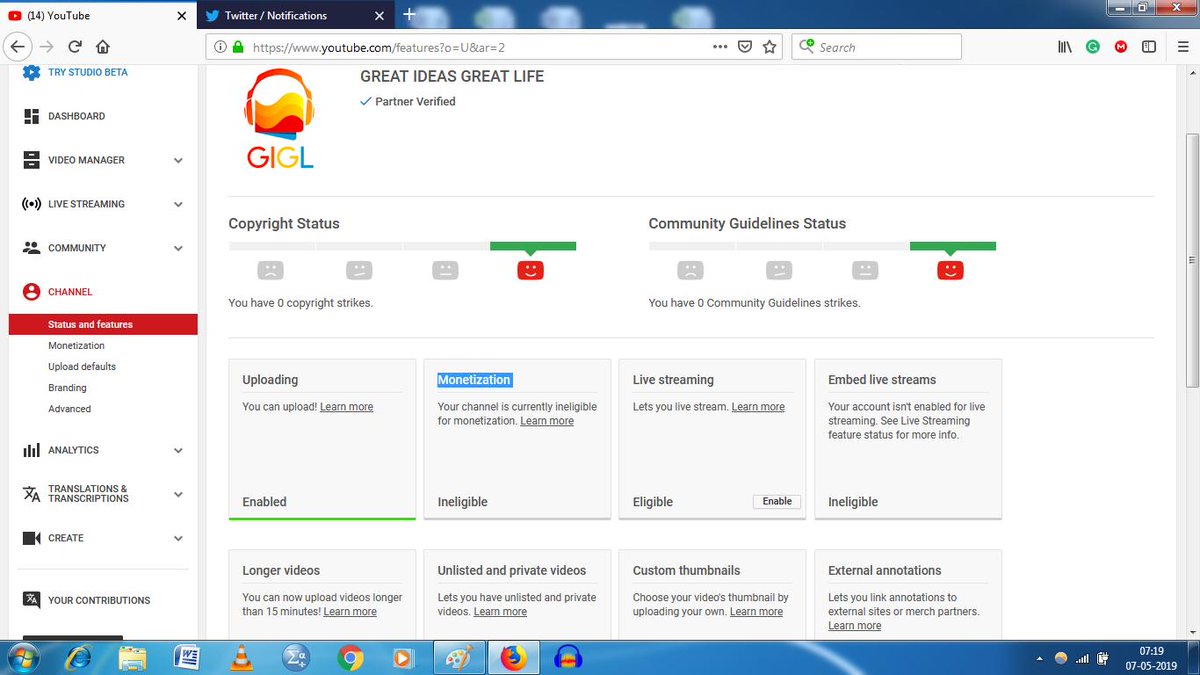Click the Live Streaming broadcast icon

point(31,204)
